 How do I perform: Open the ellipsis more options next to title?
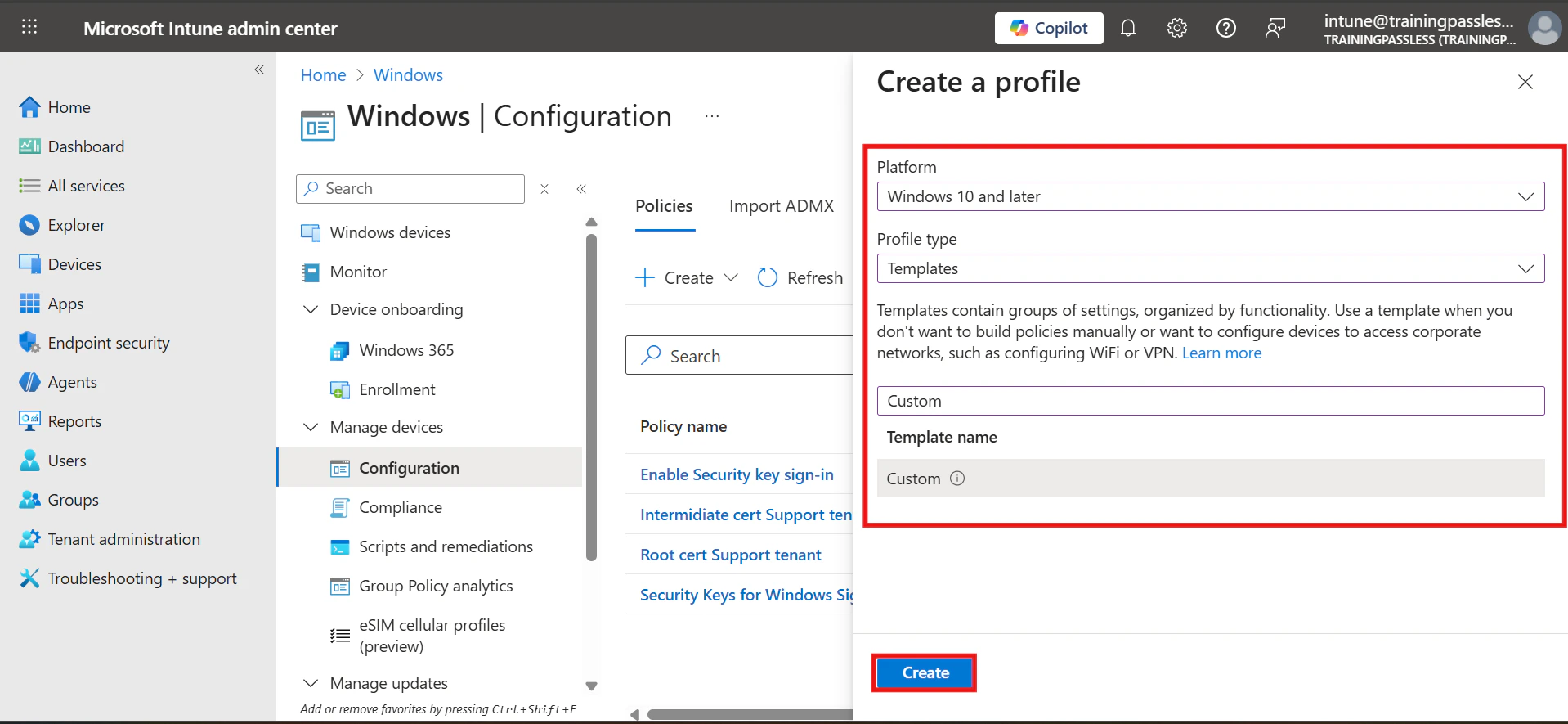(x=712, y=117)
